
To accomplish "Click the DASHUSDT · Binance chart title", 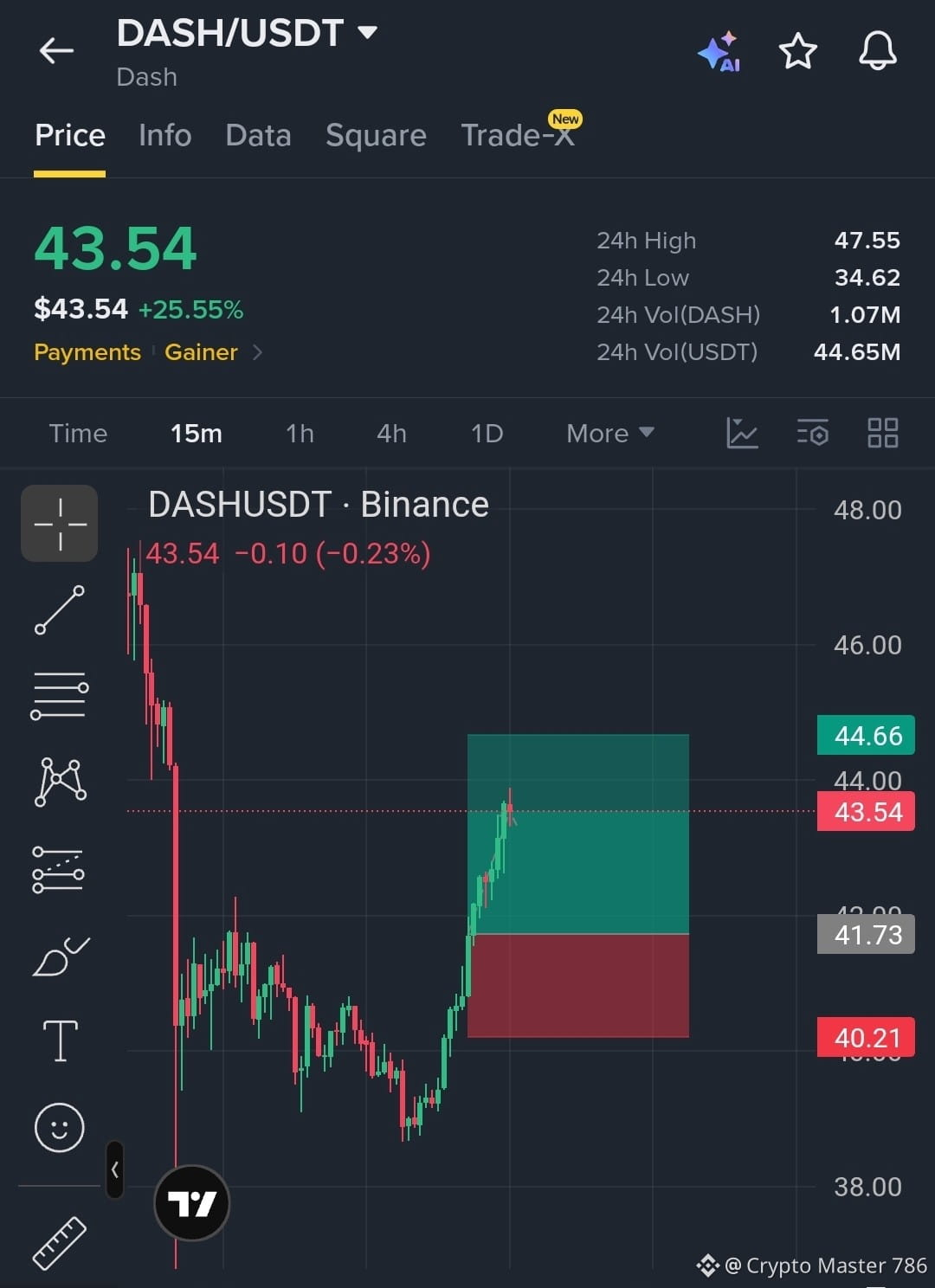I will (319, 505).
